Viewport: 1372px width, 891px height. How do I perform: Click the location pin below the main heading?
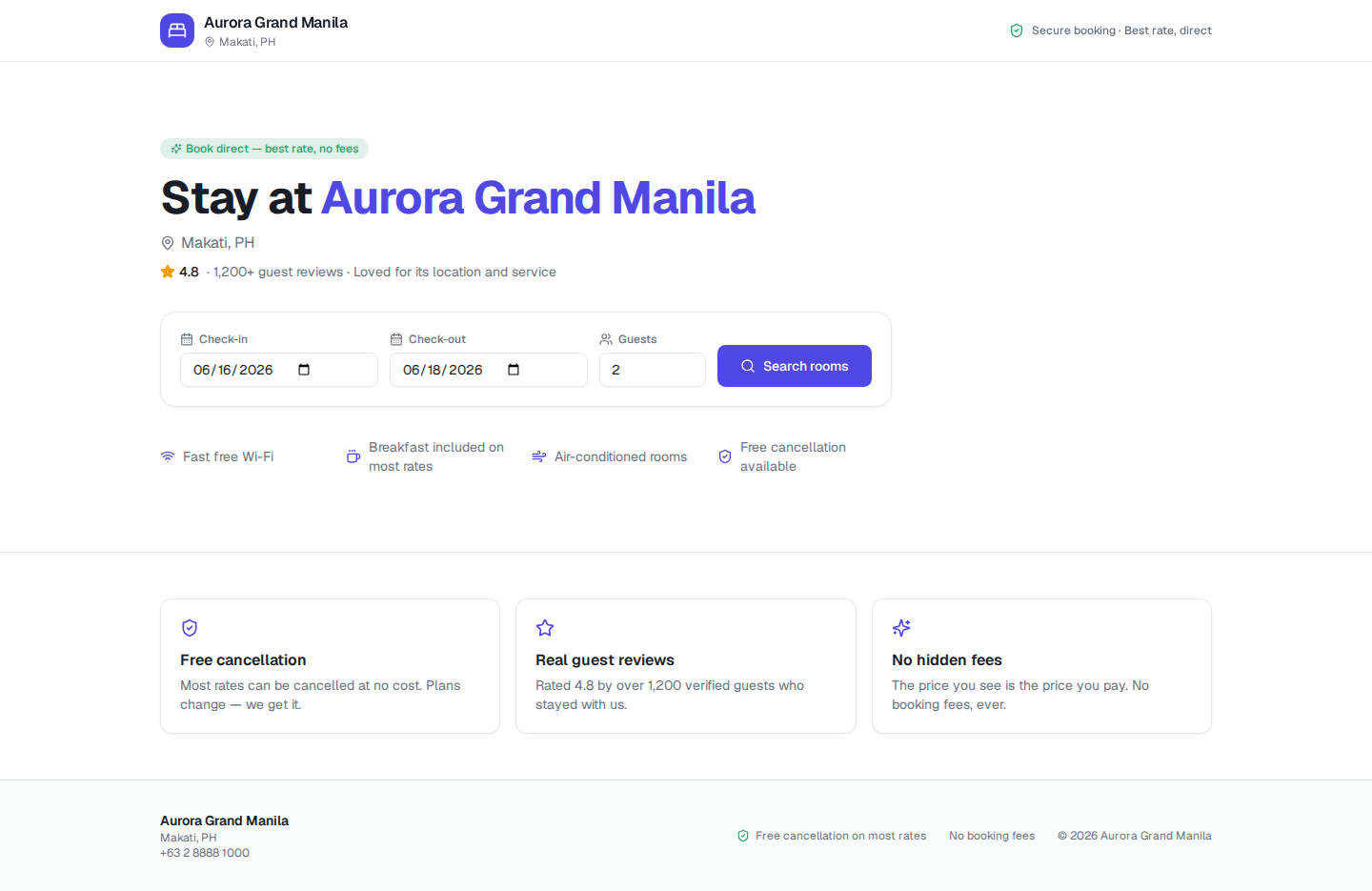168,243
